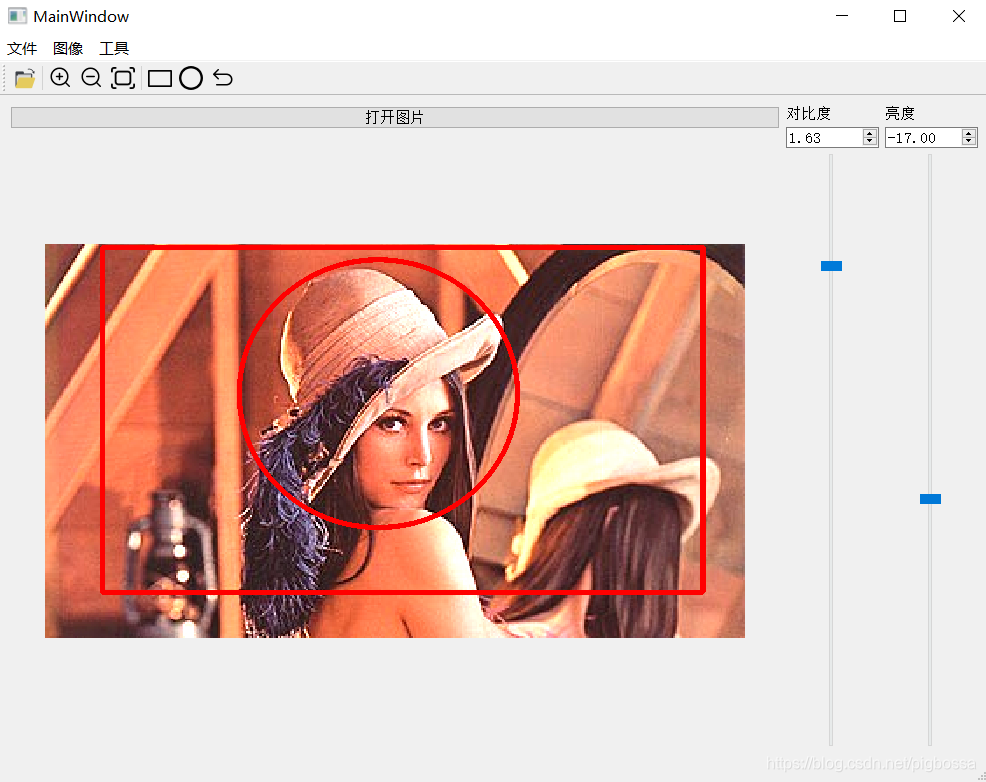Open the 图像 menu
This screenshot has width=986, height=782.
tap(68, 48)
